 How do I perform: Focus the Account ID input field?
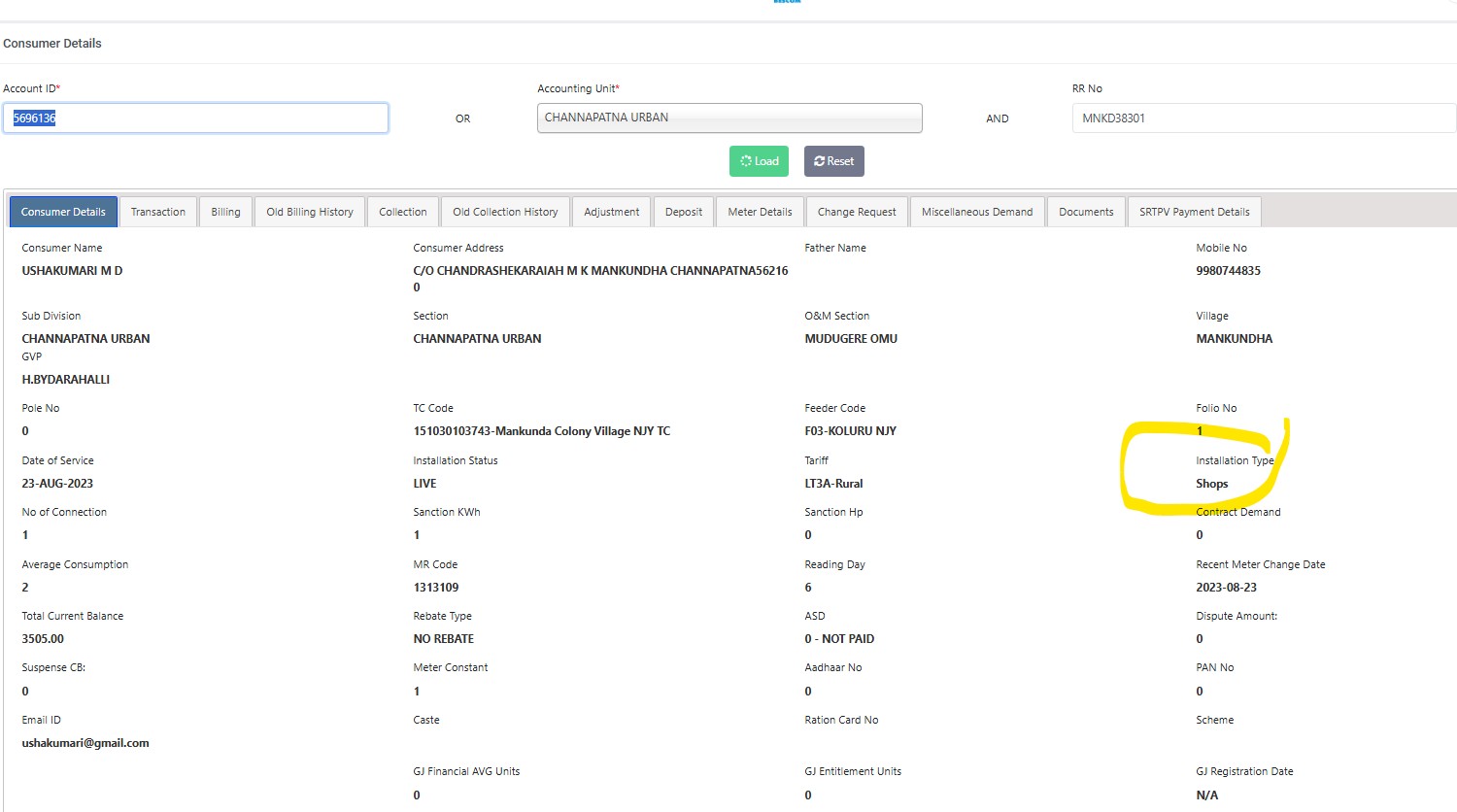coord(195,118)
